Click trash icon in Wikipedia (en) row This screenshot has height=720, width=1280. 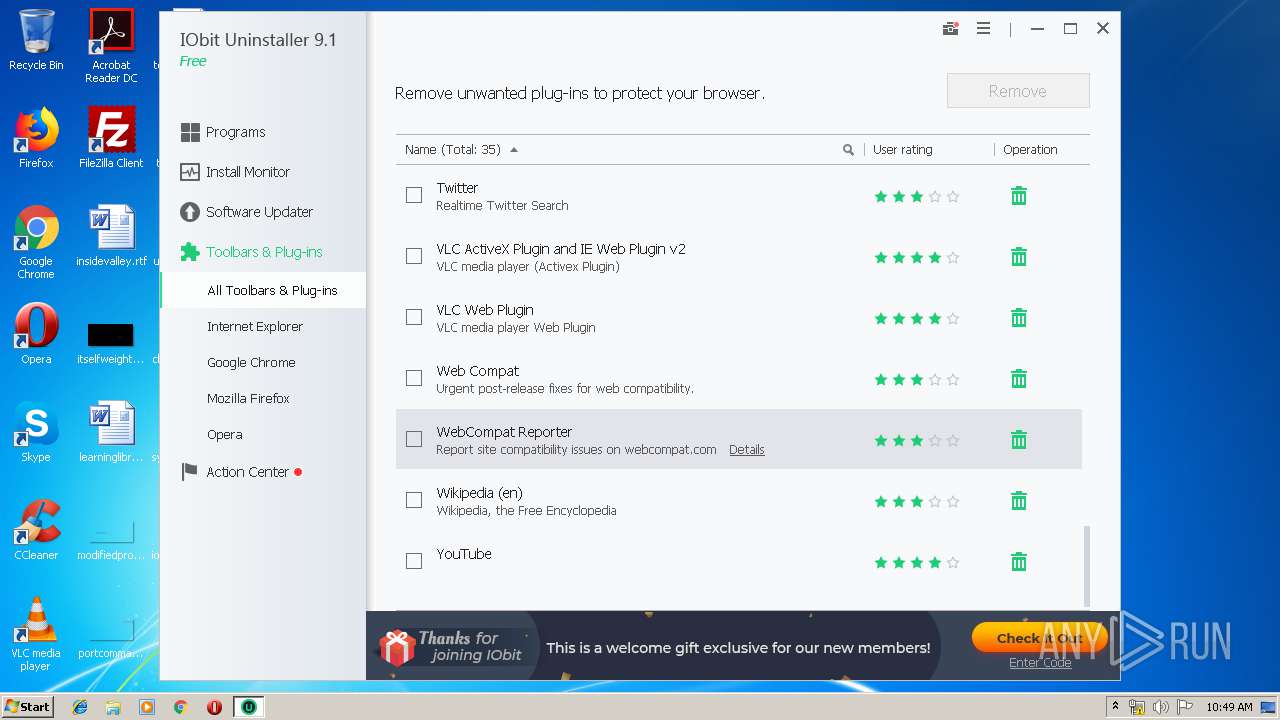[x=1018, y=501]
